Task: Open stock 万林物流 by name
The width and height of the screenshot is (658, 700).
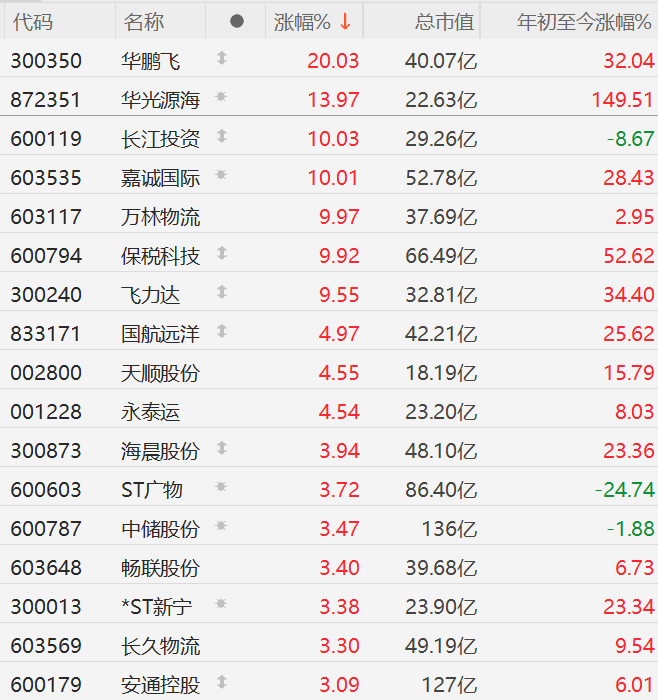Action: click(x=160, y=217)
